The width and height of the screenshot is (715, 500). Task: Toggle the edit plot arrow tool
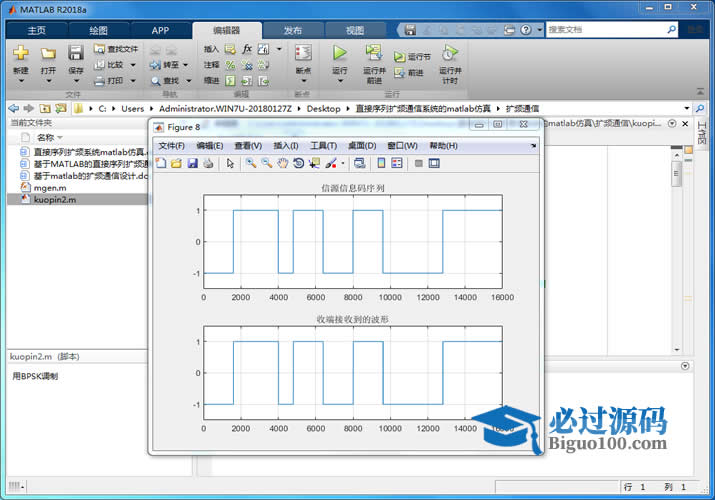click(230, 163)
